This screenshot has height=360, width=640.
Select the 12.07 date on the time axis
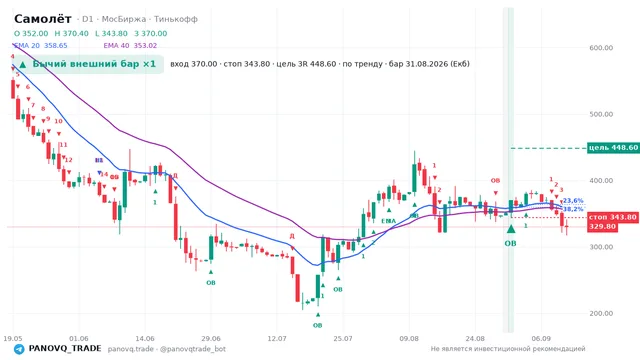click(277, 338)
